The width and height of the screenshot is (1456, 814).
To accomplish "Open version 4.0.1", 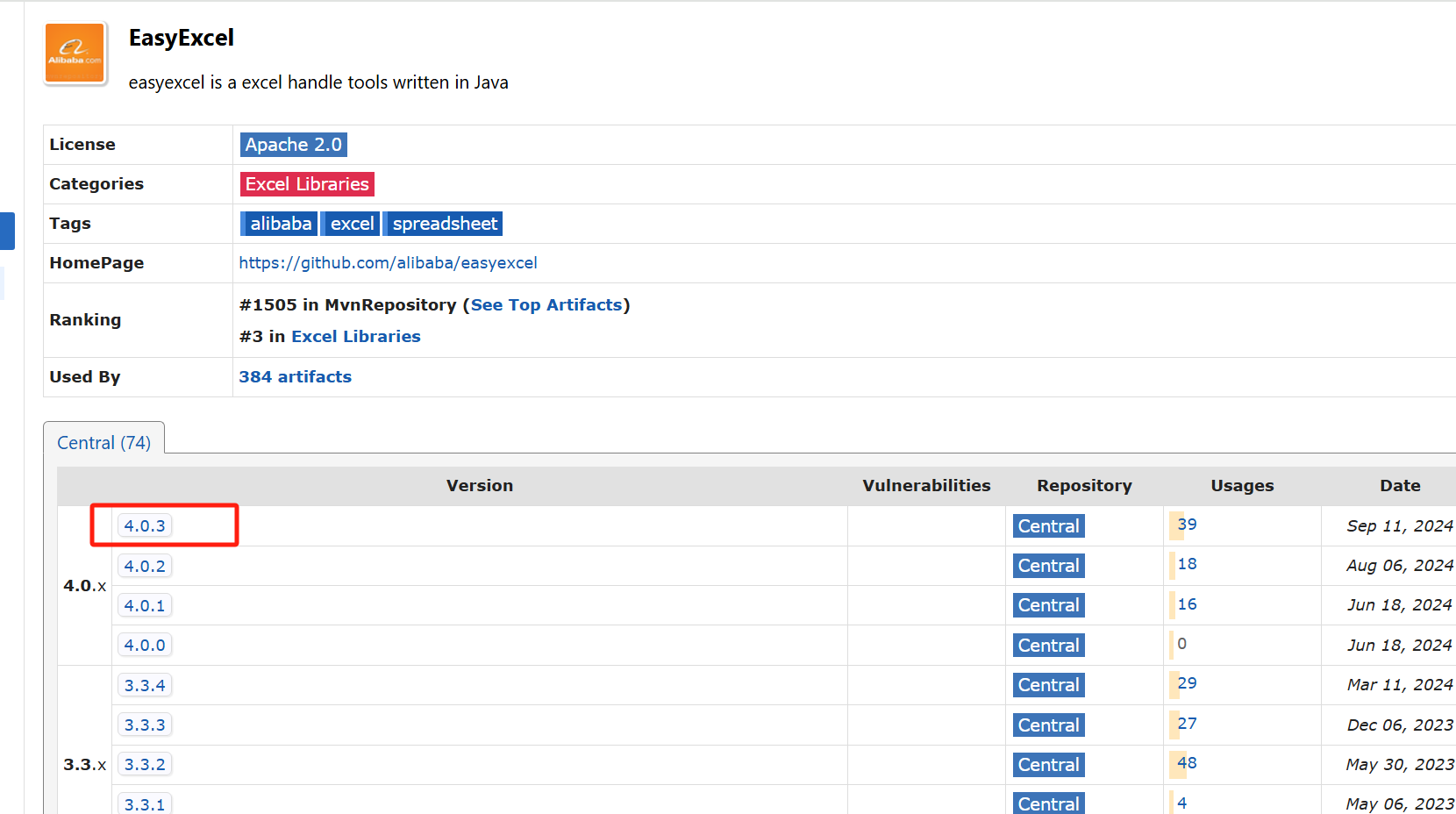I will point(145,606).
